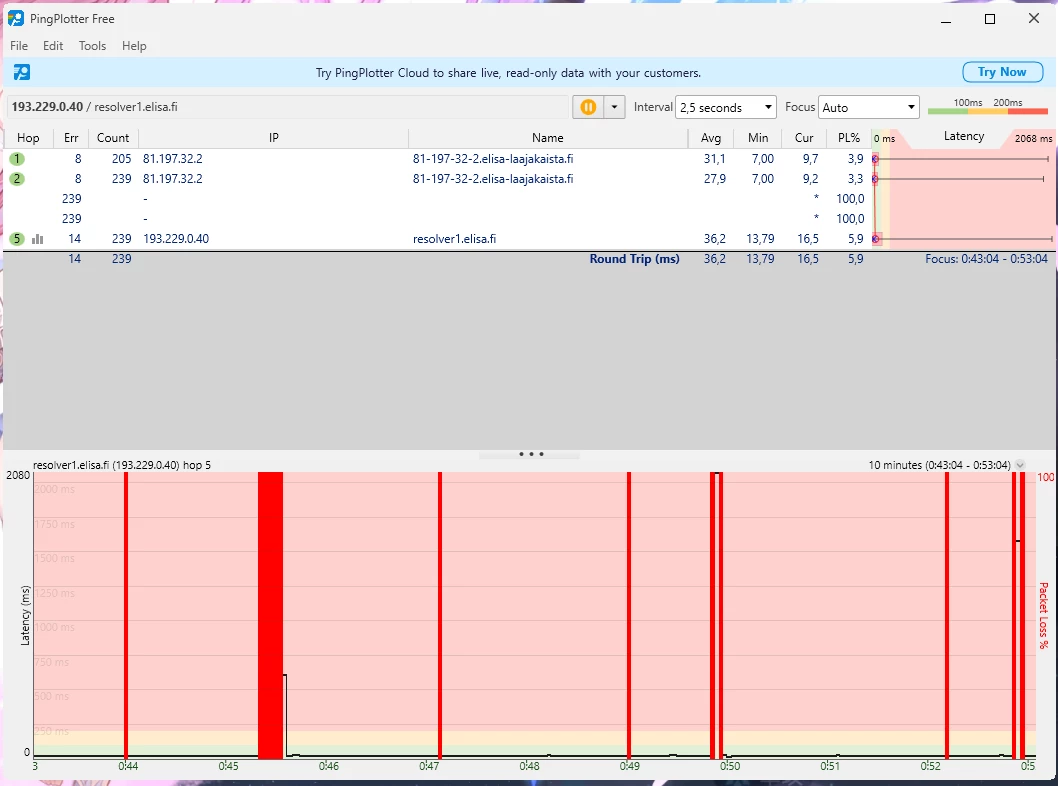The width and height of the screenshot is (1058, 786).
Task: Select the hop 1 green circle
Action: pos(17,159)
